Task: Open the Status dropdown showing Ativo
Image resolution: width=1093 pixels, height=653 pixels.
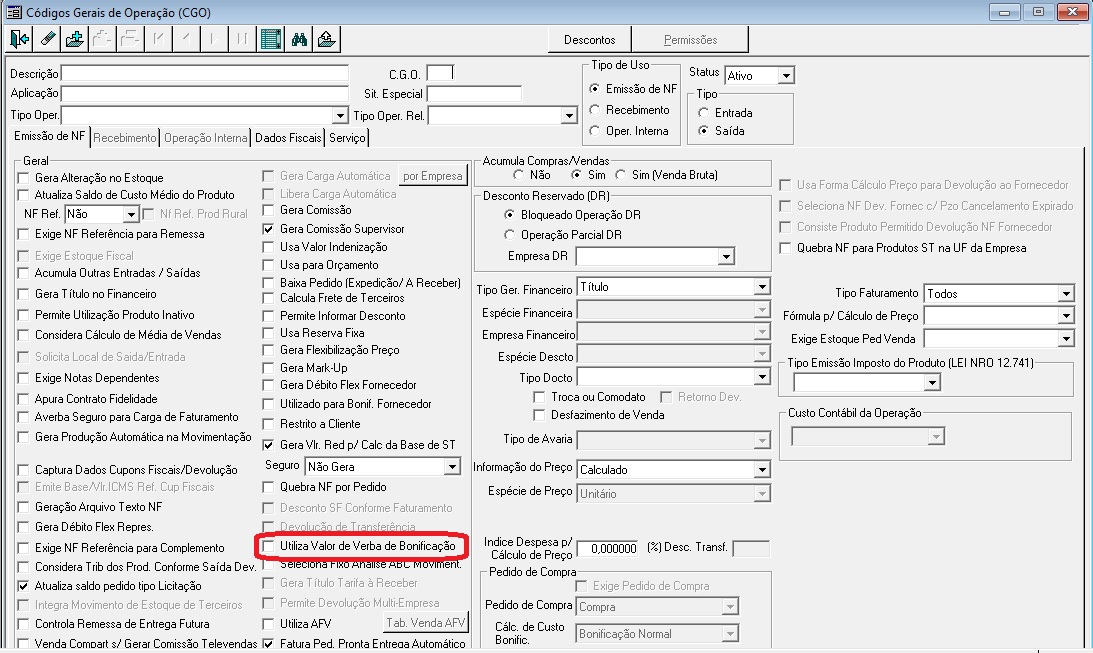Action: tap(786, 75)
